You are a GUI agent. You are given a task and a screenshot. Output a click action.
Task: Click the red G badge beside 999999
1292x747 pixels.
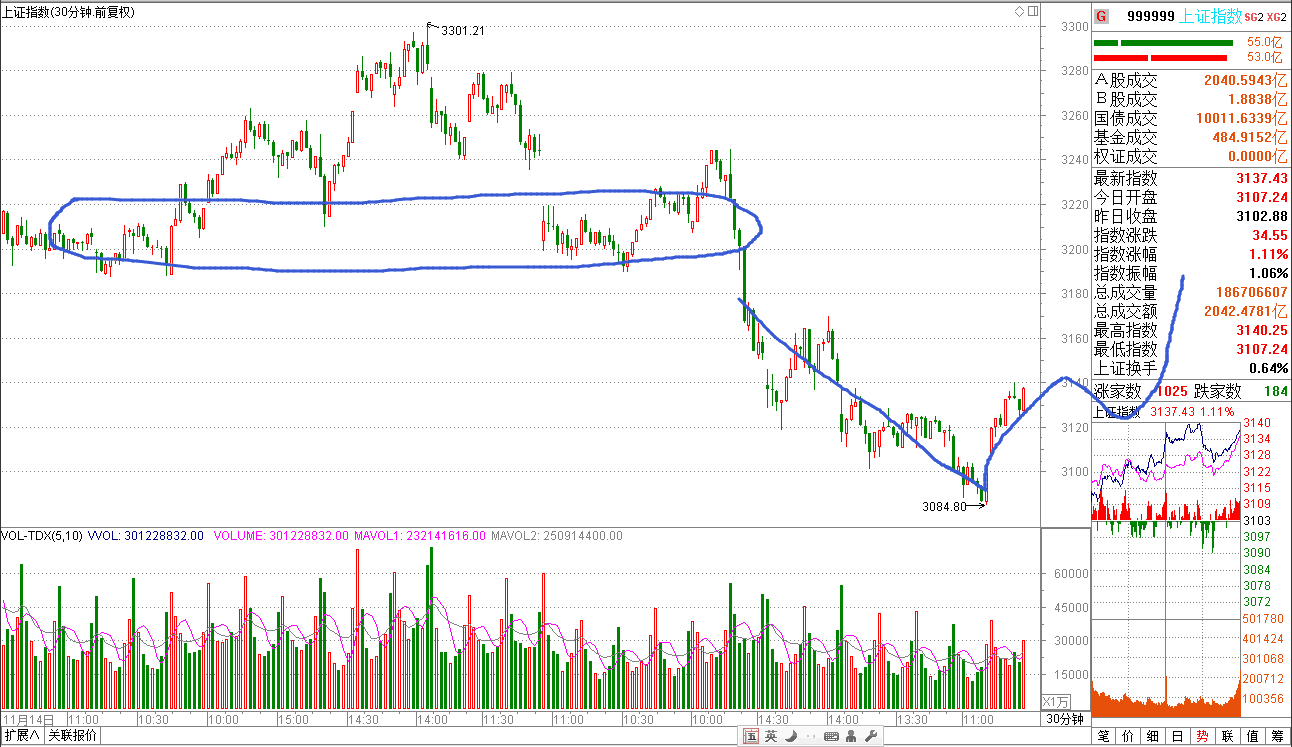pos(1101,16)
